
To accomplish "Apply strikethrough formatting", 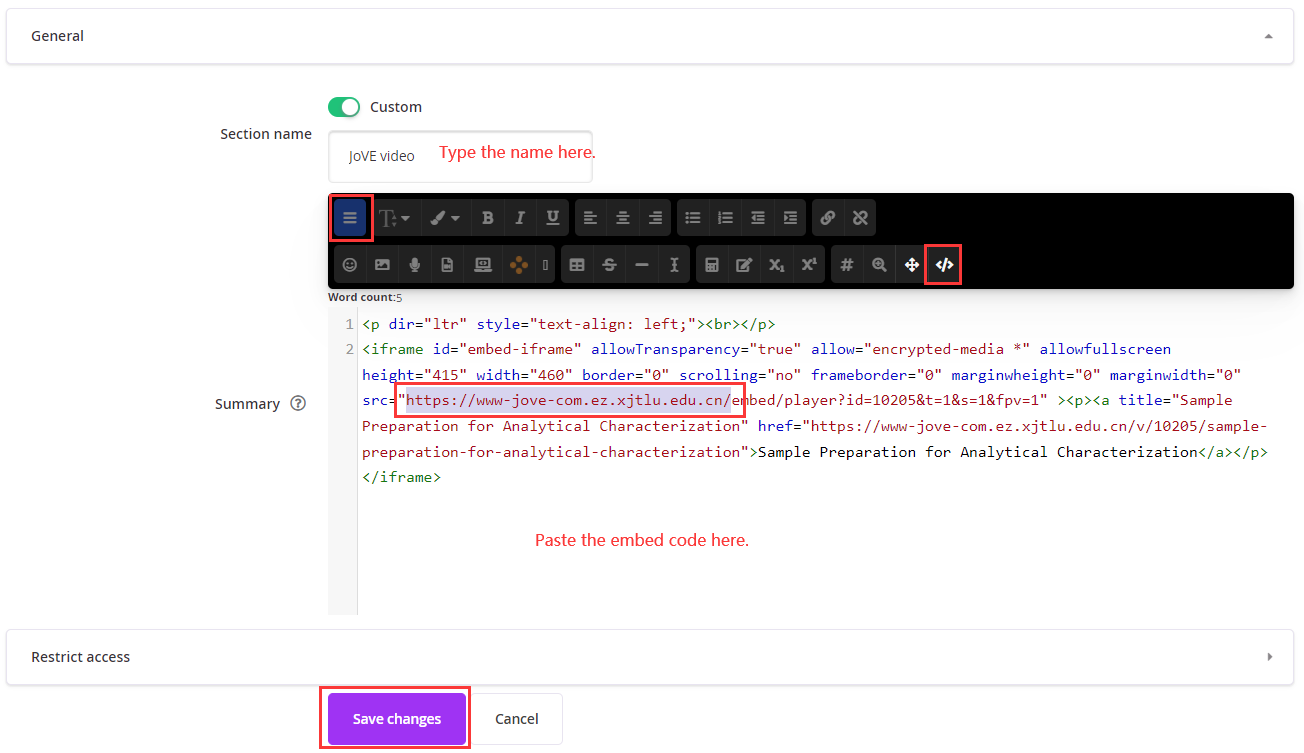I will (x=609, y=265).
